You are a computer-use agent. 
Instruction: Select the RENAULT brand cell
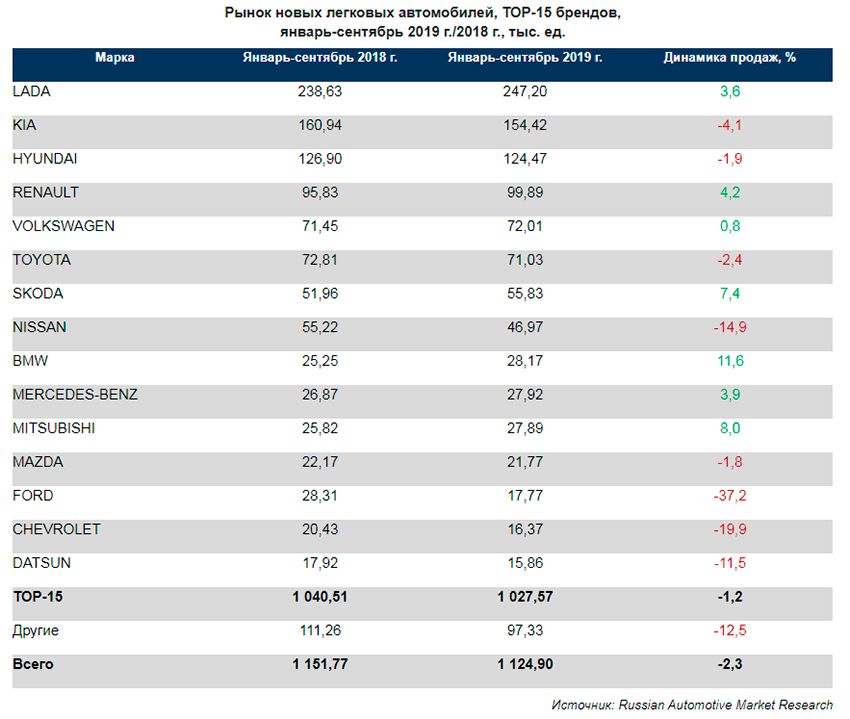pos(46,192)
